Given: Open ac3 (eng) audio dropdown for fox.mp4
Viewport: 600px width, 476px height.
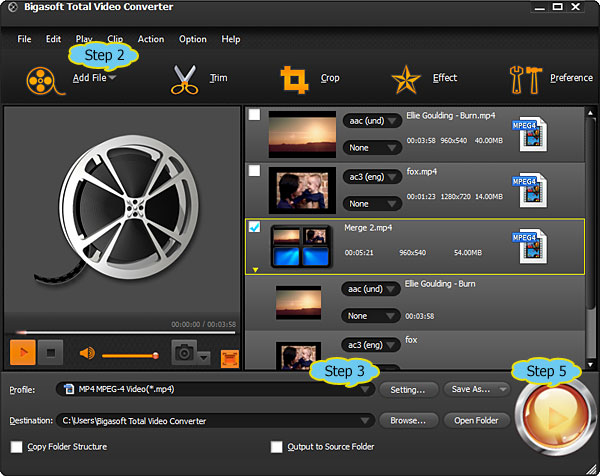Looking at the screenshot, I should pos(372,177).
